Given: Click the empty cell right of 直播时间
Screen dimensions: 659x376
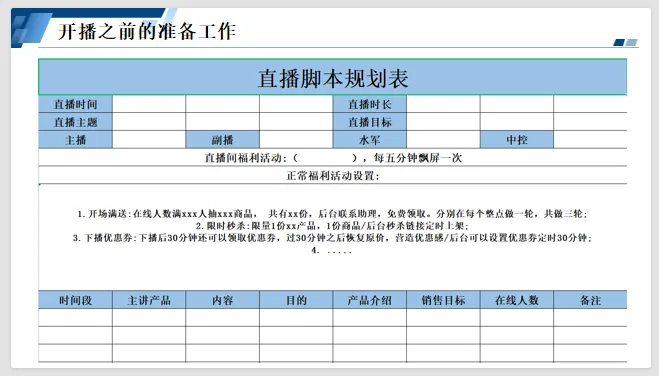Looking at the screenshot, I should coord(149,104).
